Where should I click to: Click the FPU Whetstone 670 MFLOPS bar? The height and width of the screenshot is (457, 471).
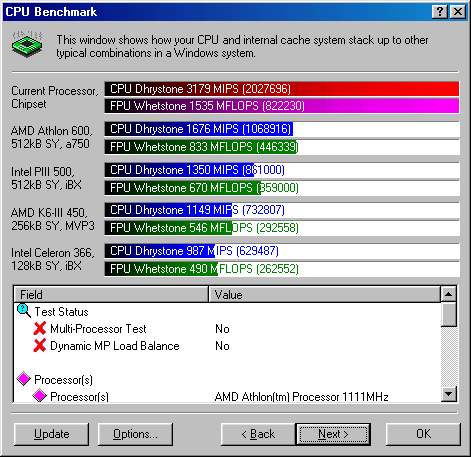282,188
